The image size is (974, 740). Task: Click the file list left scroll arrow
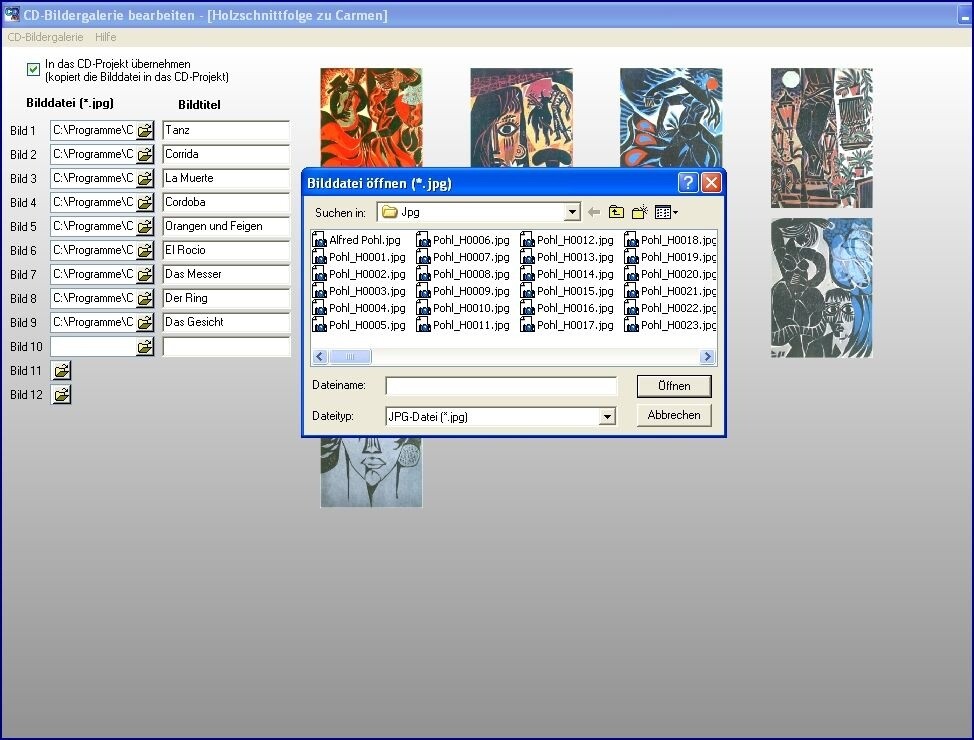tap(320, 357)
